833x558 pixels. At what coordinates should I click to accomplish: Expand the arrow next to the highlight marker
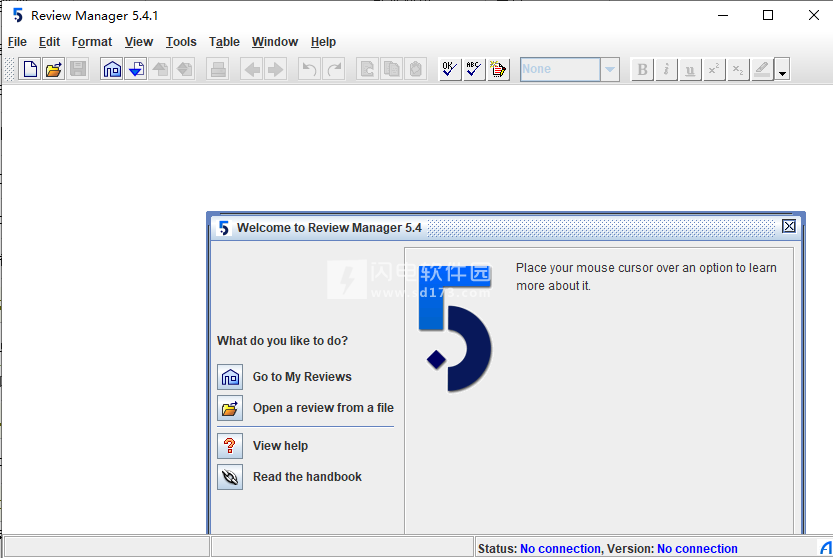(782, 71)
